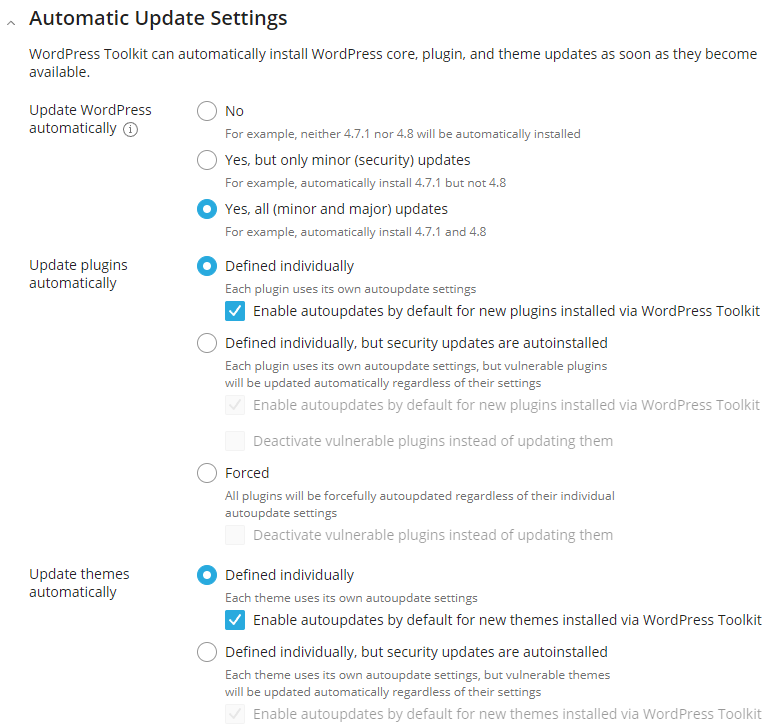Collapse the Automatic Update Settings section
The image size is (777, 728).
(11, 22)
